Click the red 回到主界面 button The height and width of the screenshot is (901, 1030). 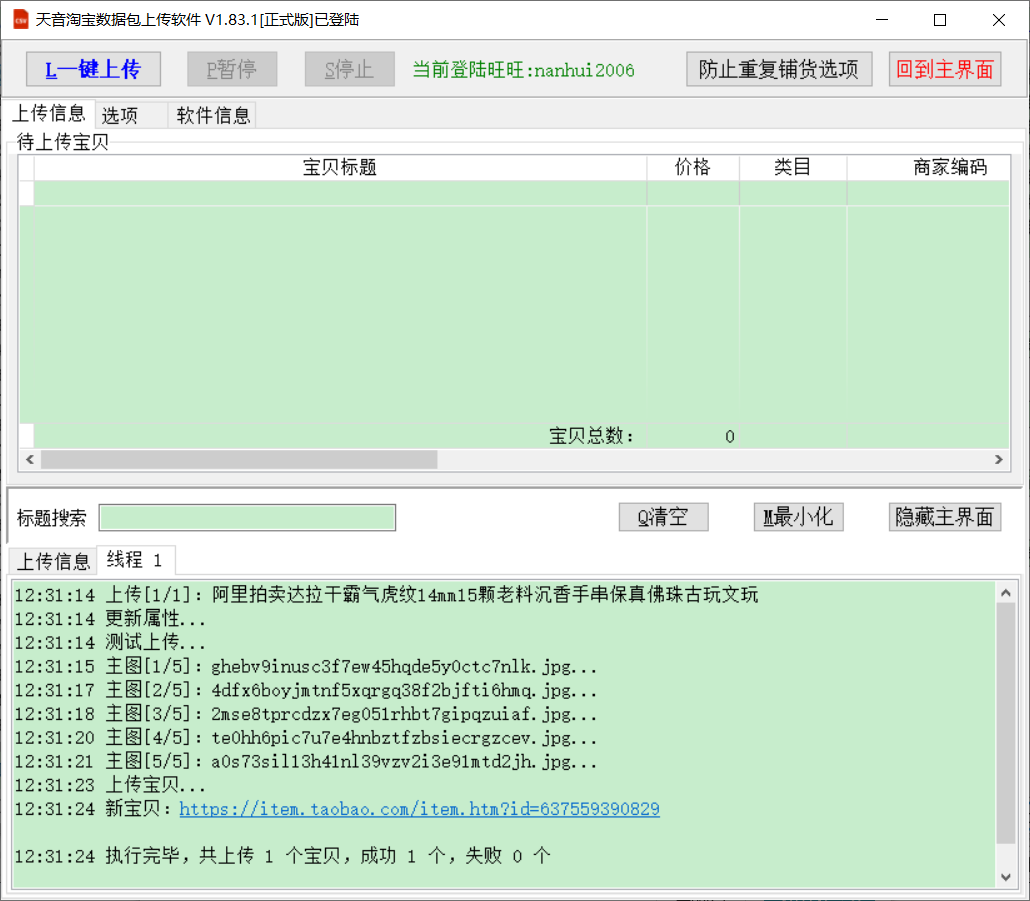[945, 69]
